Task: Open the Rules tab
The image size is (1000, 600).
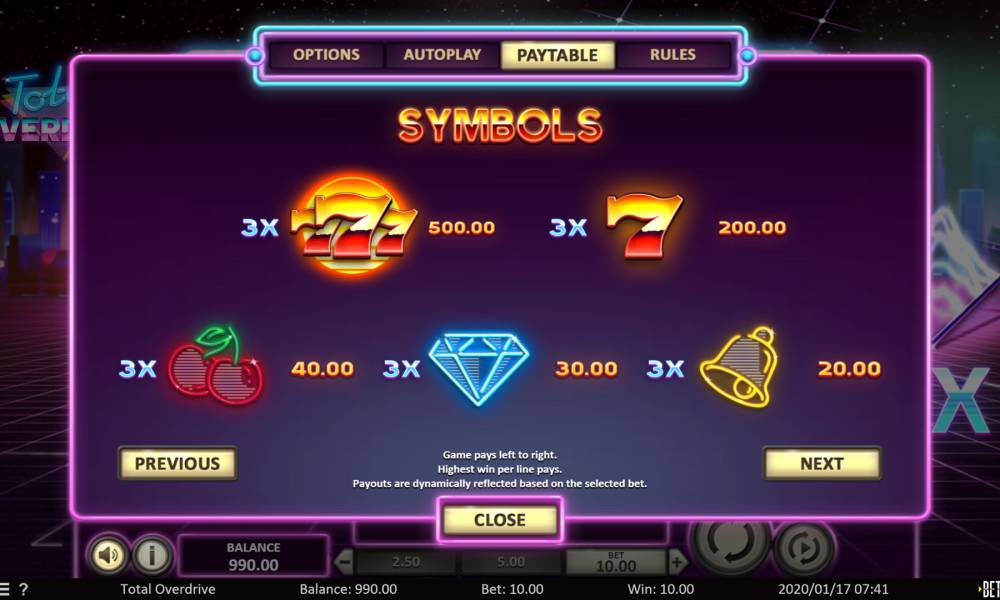Action: coord(673,55)
